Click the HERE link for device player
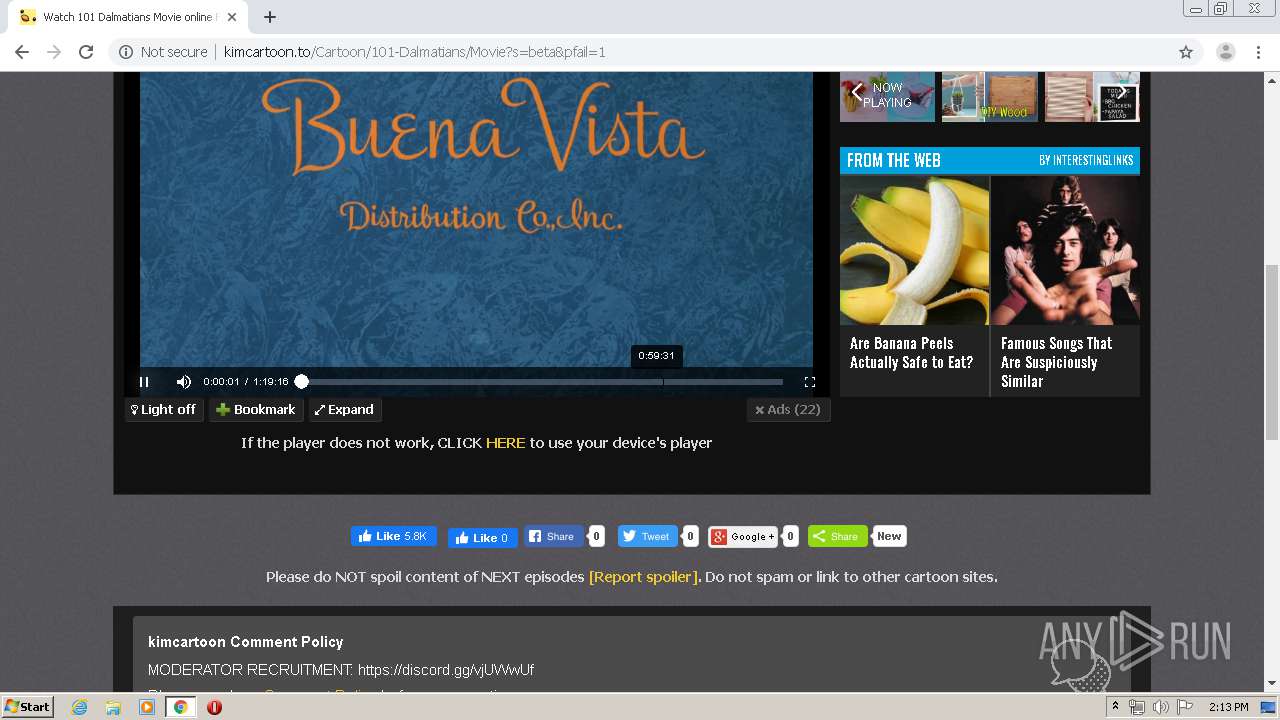Image resolution: width=1280 pixels, height=720 pixels. [x=505, y=443]
